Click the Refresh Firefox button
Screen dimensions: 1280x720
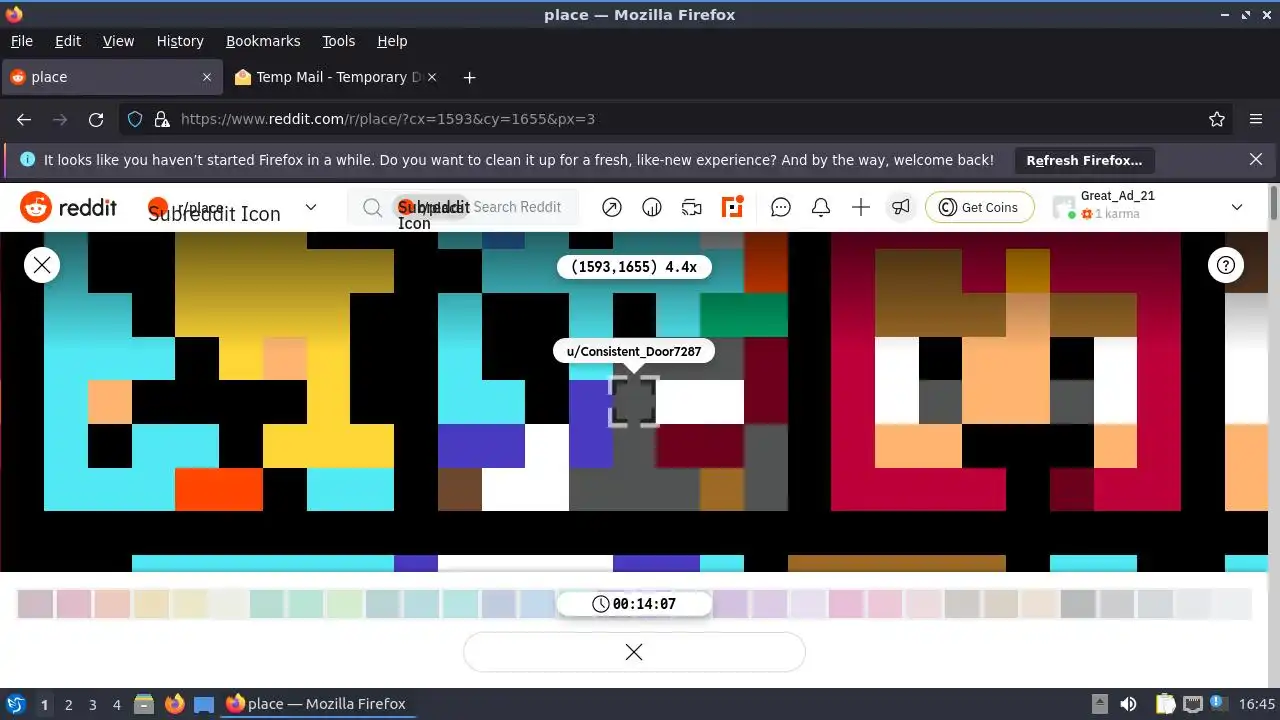1084,160
